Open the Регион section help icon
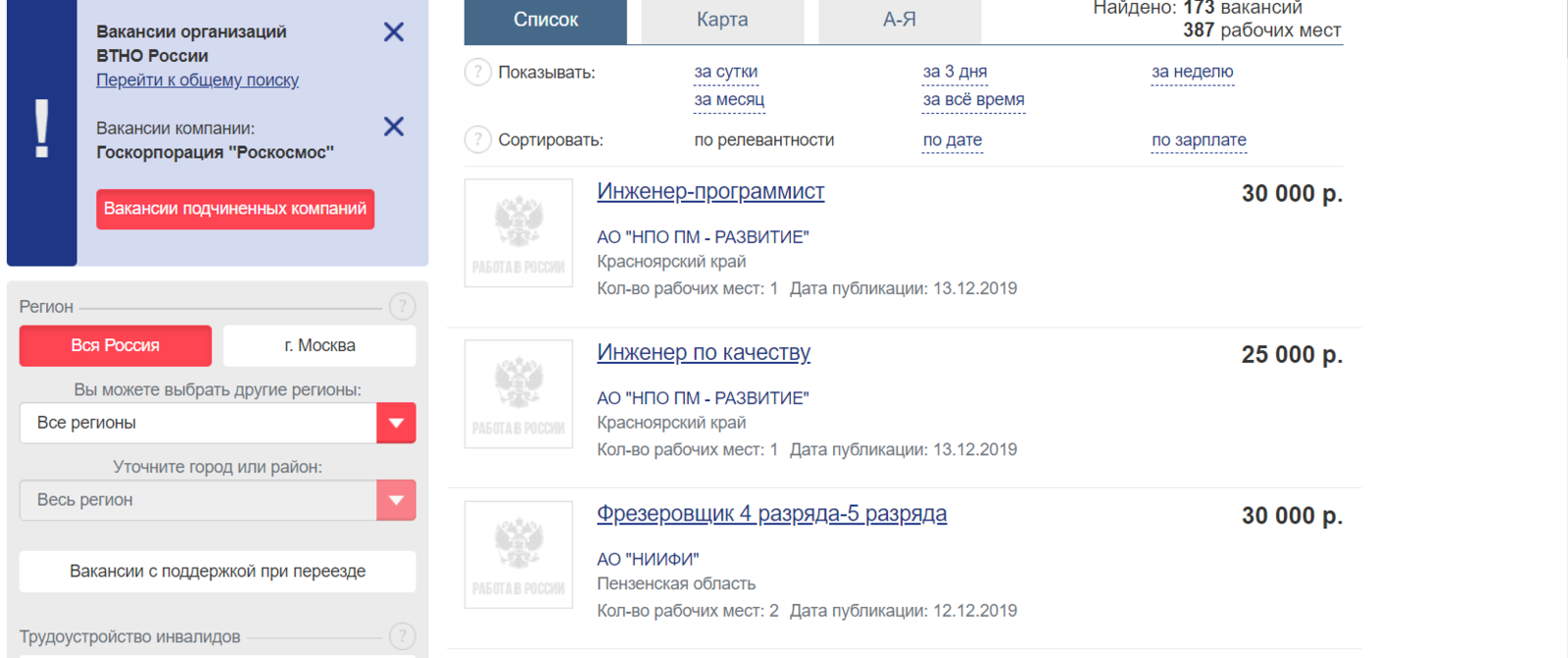1568x658 pixels. pos(402,307)
